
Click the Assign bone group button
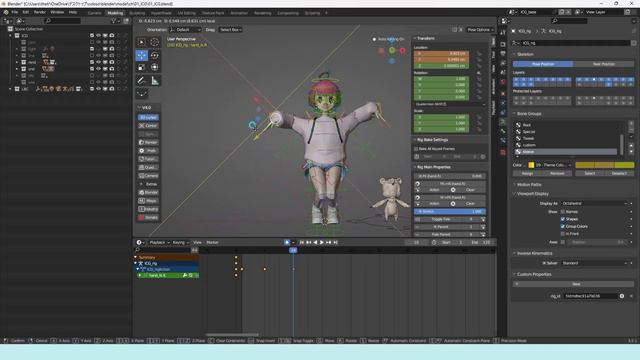pos(527,173)
